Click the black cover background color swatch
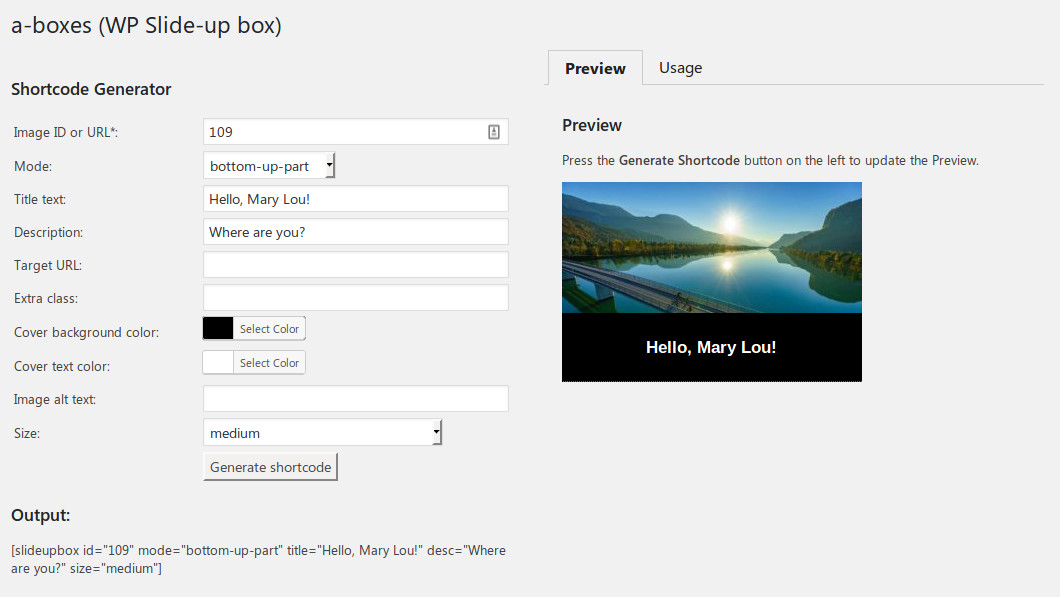The height and width of the screenshot is (597, 1060). (218, 329)
